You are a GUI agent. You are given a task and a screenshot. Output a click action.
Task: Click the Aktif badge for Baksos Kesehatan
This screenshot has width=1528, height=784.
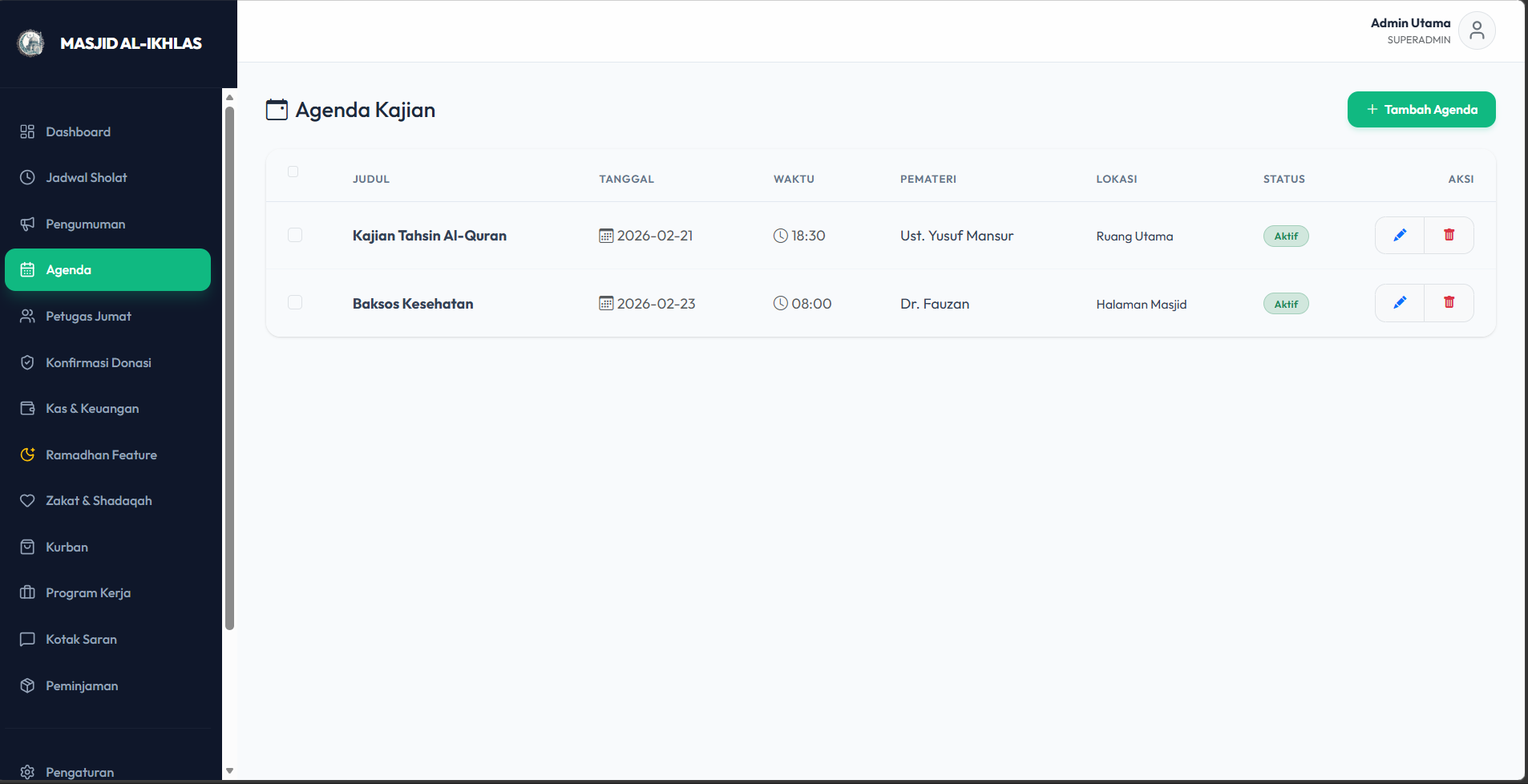(1286, 304)
